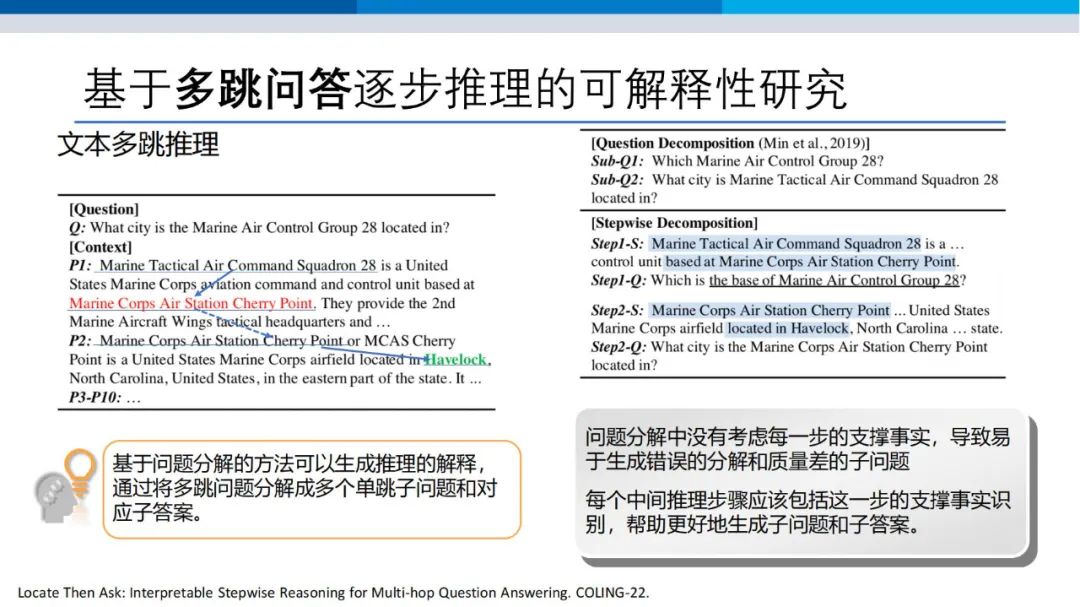Select the underlined Marine Tactical Air Command Squadron 28 in P1
This screenshot has width=1080, height=607.
[238, 265]
